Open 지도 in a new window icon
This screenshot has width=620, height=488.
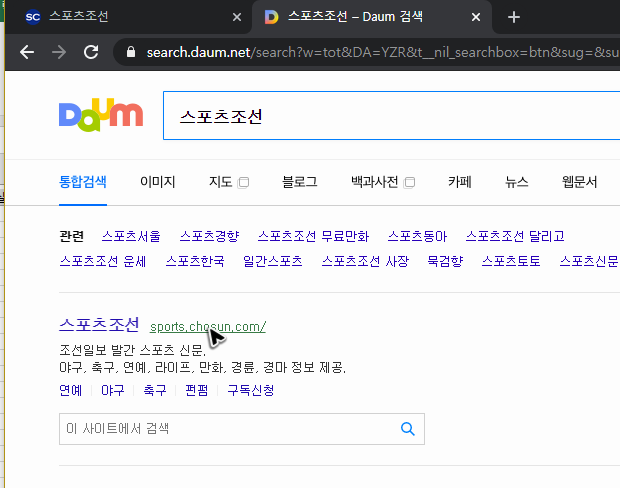click(243, 183)
